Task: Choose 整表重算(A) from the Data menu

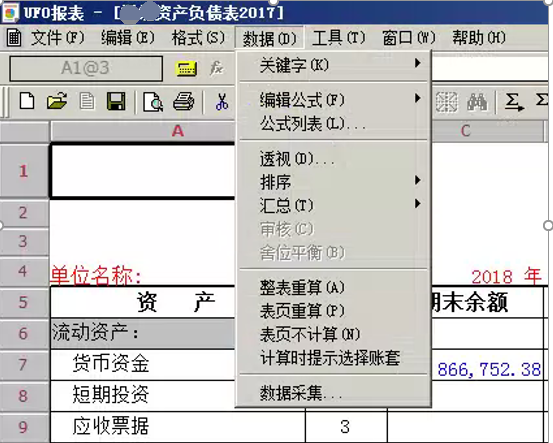Action: tap(334, 287)
